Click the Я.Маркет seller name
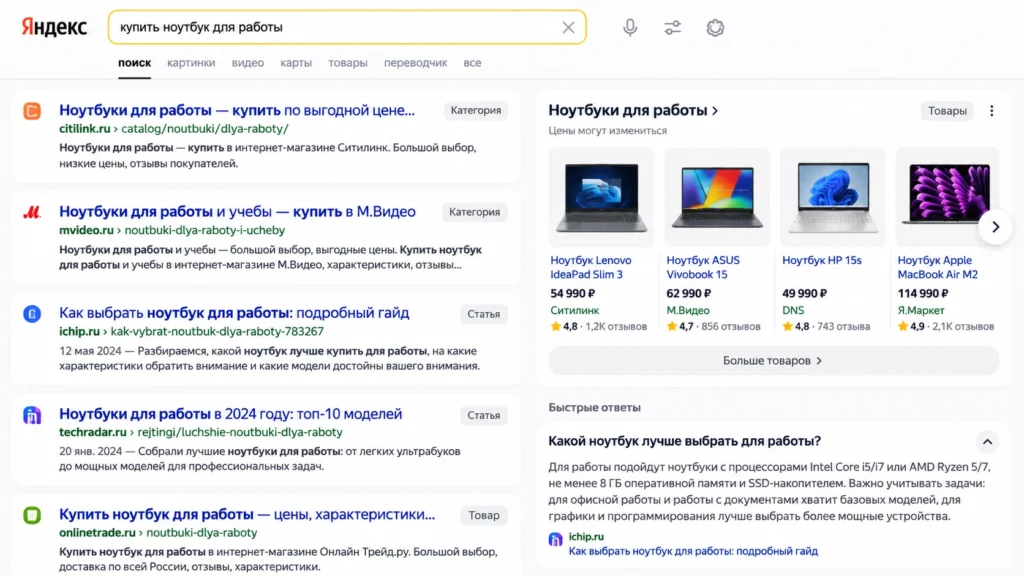 pos(921,310)
